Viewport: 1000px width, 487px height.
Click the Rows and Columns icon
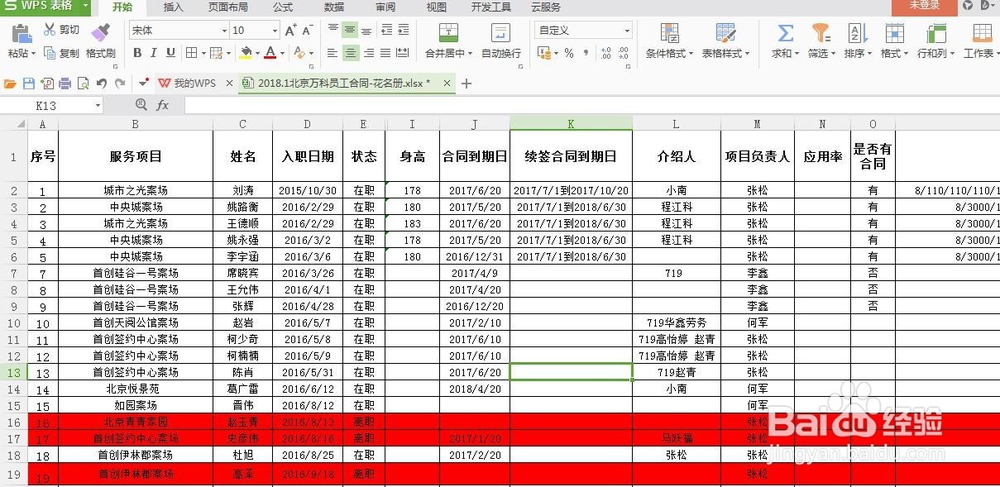click(936, 33)
